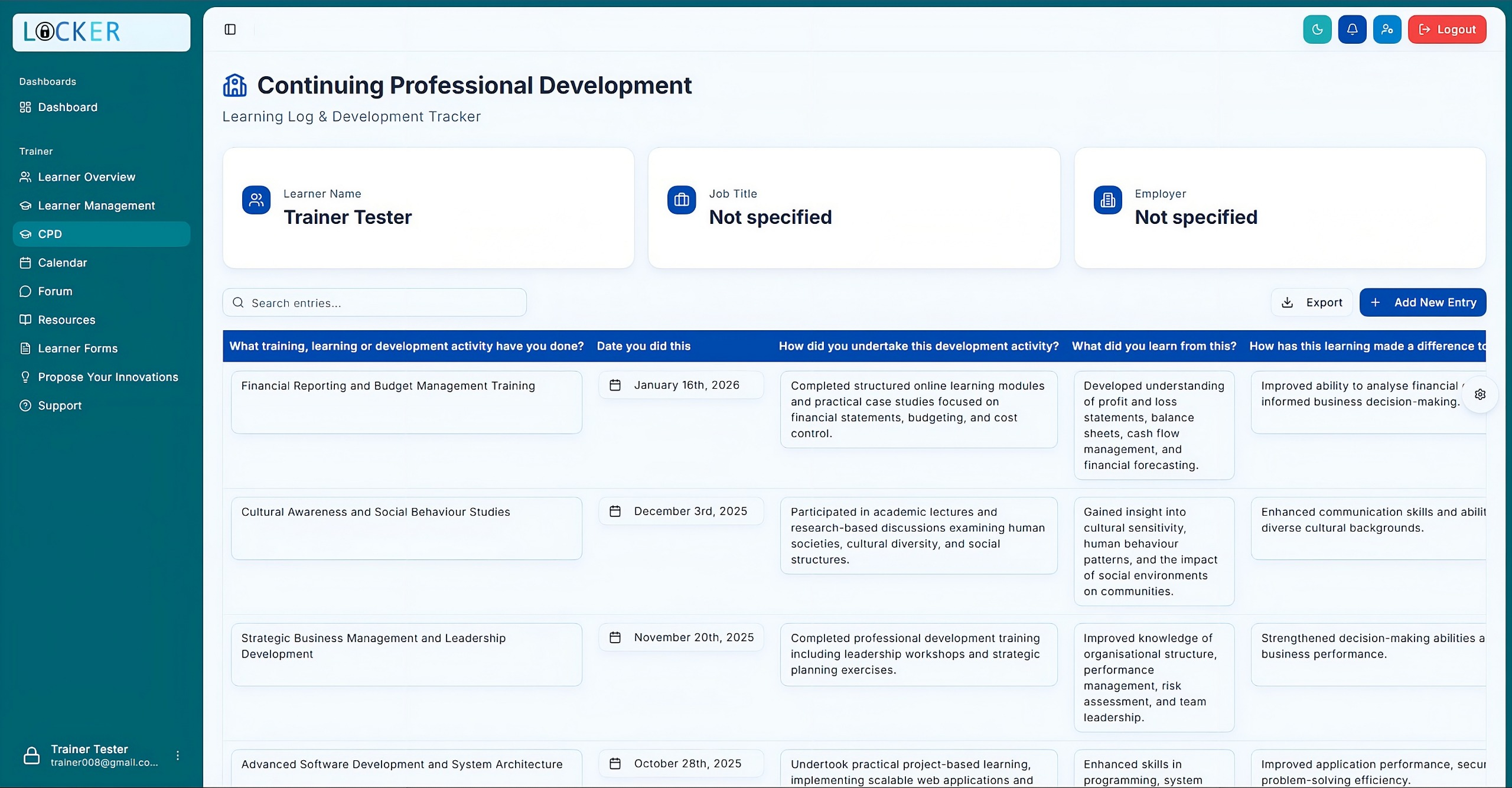This screenshot has width=1512, height=788.
Task: Open the user profile icon
Action: [x=1387, y=29]
